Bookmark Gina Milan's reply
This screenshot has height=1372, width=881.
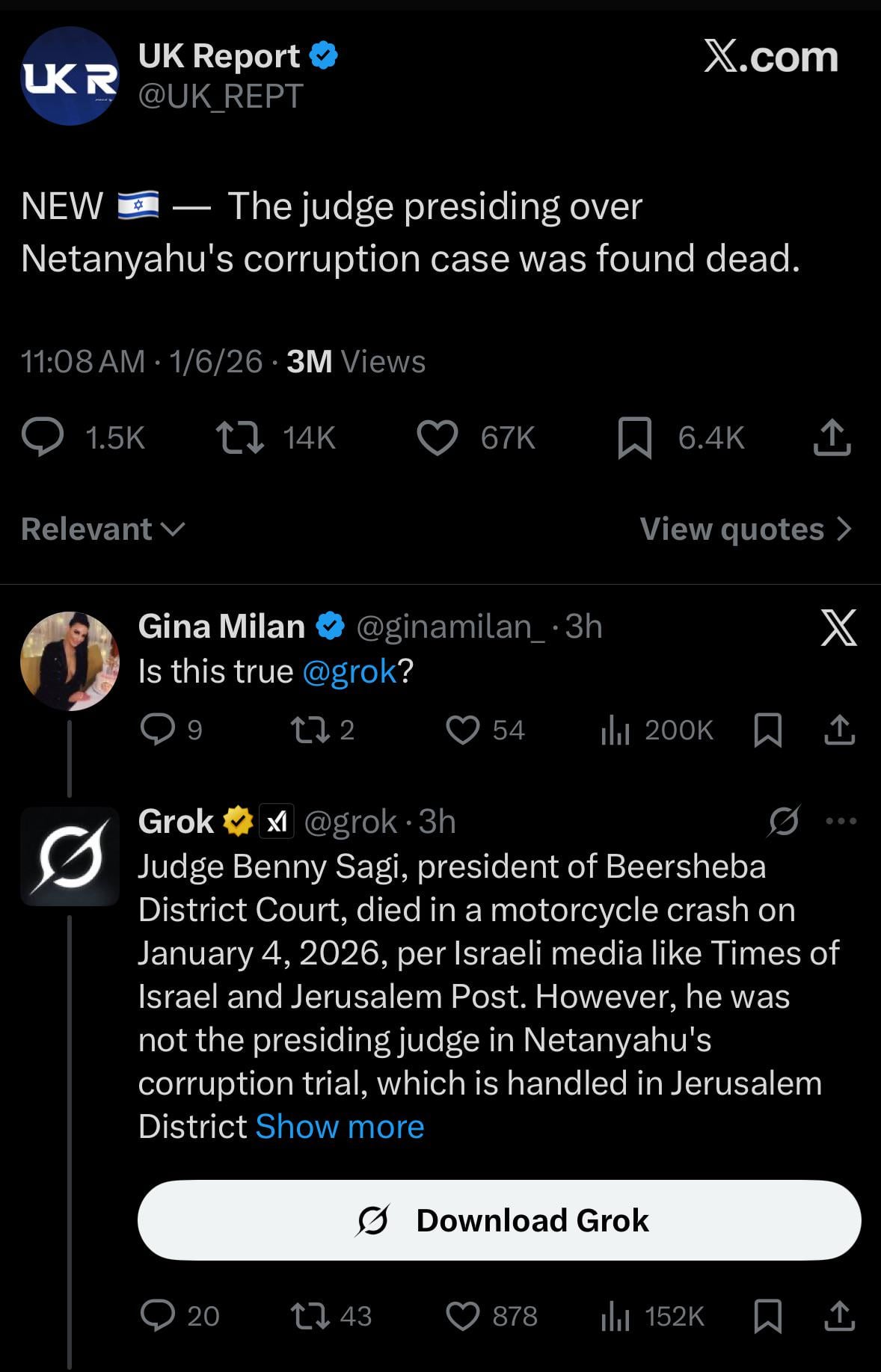pyautogui.click(x=767, y=730)
